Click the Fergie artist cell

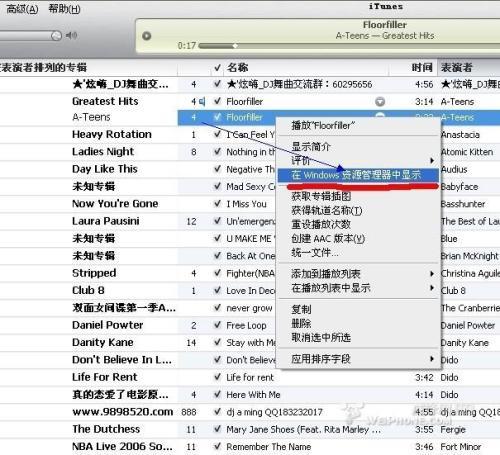(453, 429)
